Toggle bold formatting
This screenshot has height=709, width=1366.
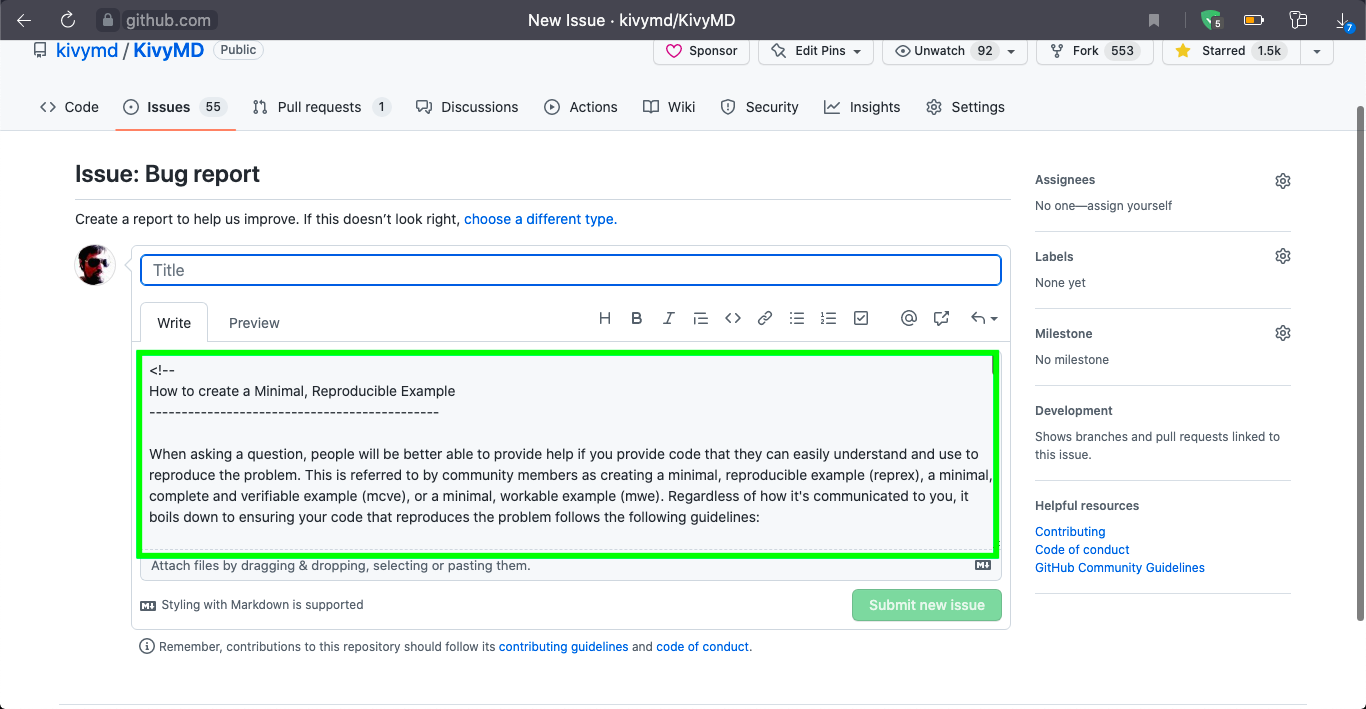(x=636, y=318)
